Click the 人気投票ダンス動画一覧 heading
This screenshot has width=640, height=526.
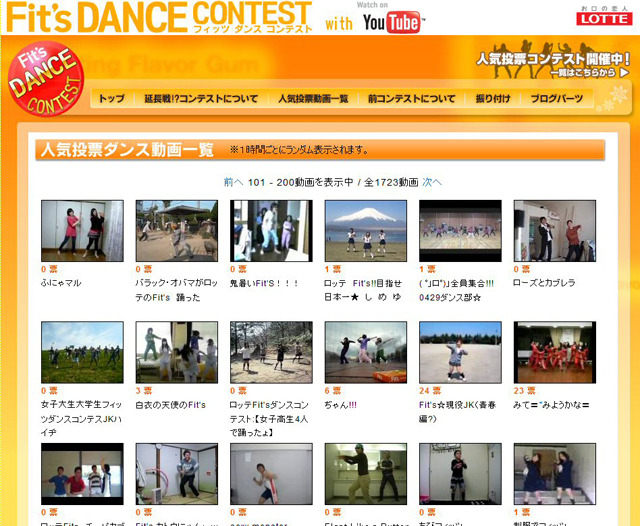pos(127,150)
